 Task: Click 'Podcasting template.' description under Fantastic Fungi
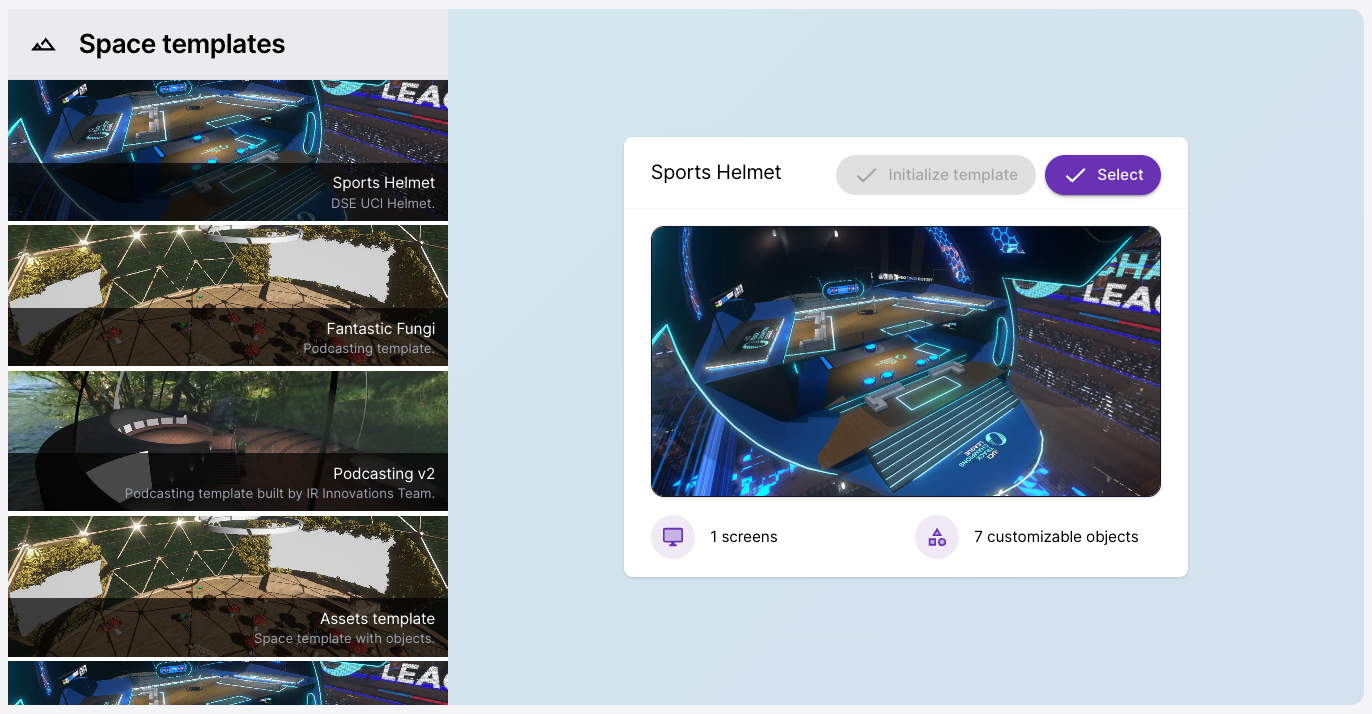tap(369, 349)
